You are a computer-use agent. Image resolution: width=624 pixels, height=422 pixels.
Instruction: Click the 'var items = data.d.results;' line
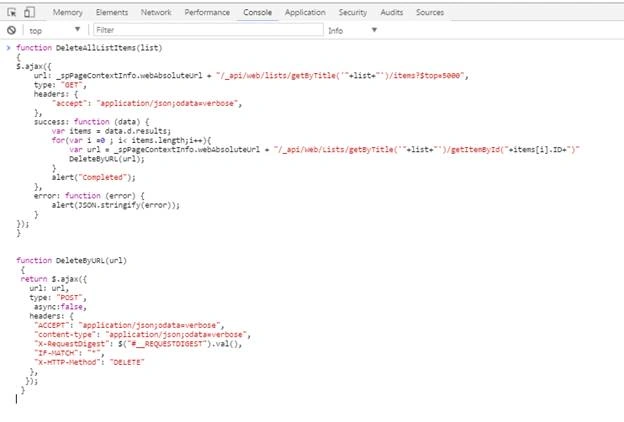pos(111,131)
